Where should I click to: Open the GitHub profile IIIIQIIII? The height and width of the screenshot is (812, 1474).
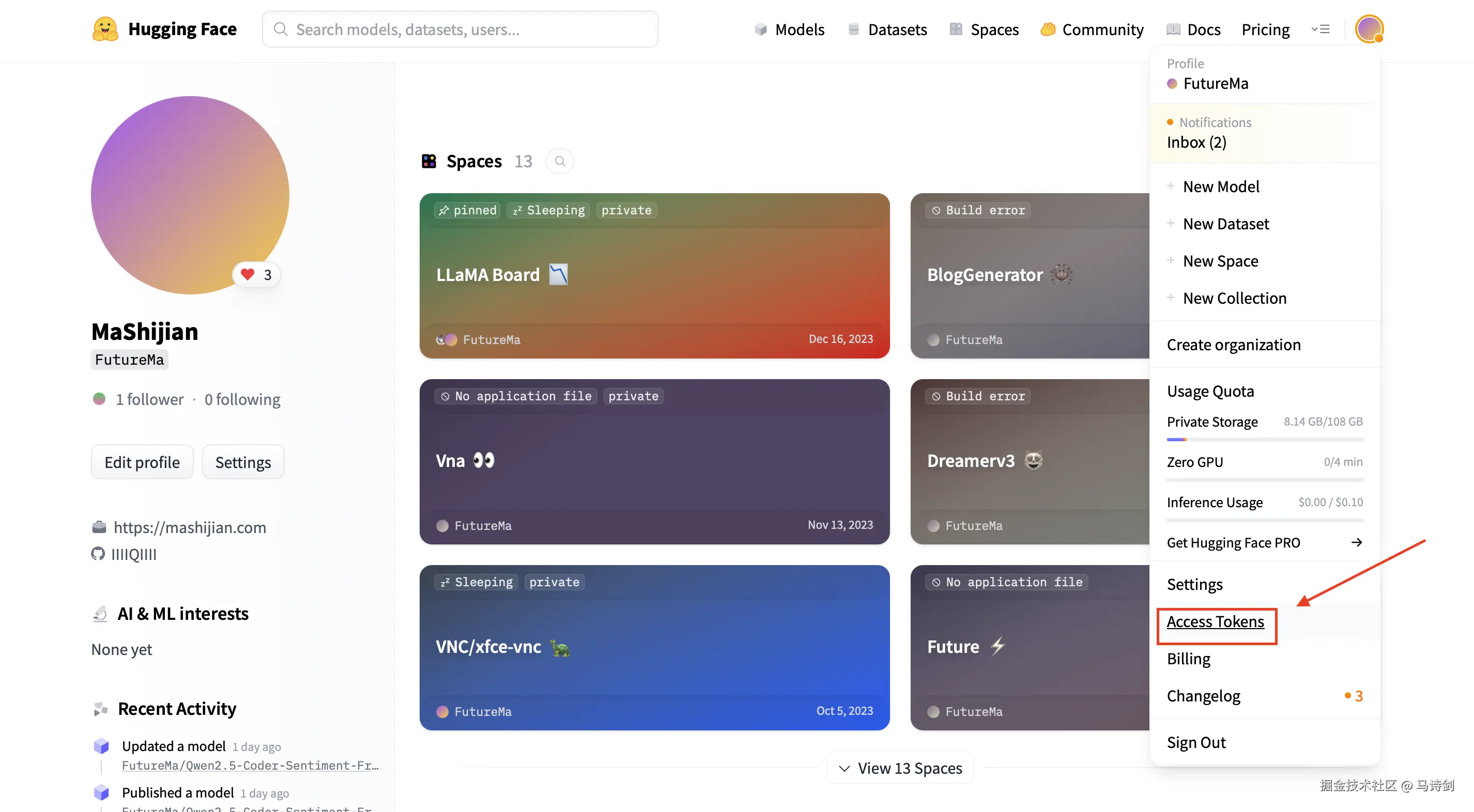(x=134, y=554)
